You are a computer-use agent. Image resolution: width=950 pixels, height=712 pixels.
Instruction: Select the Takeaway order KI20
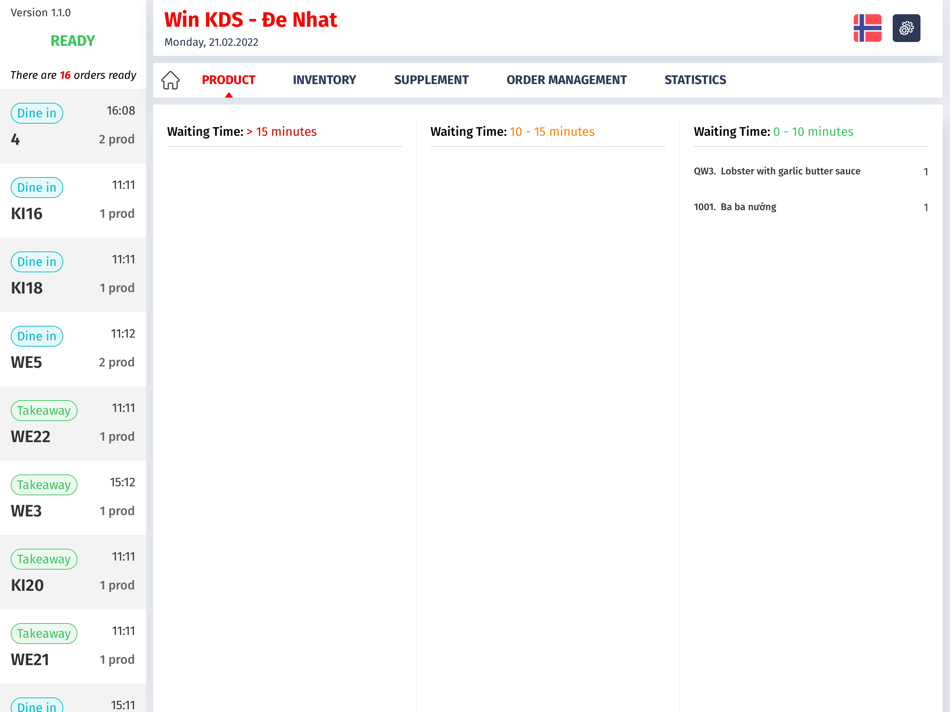pos(73,571)
